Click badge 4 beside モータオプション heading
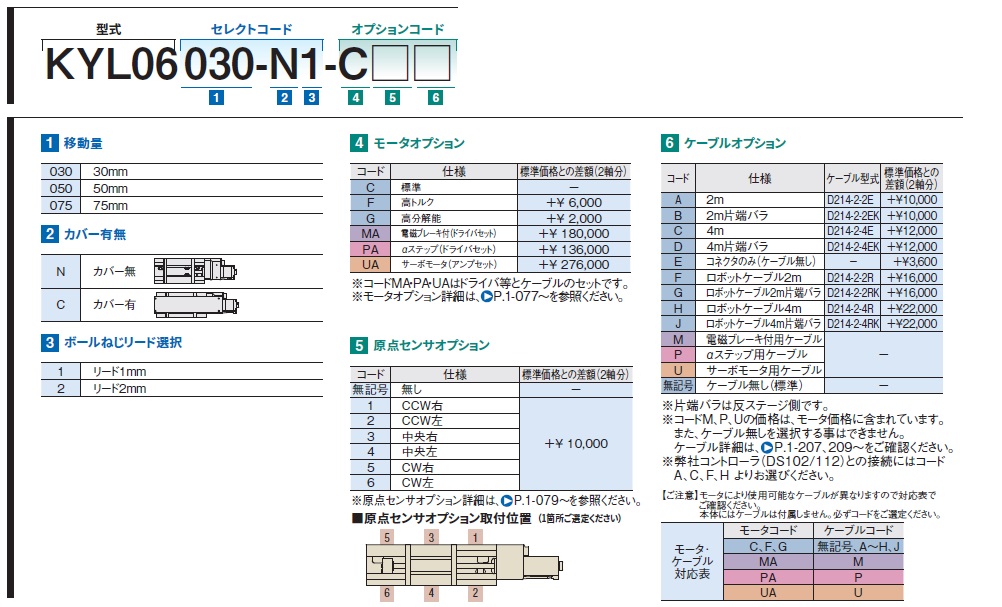Viewport: 1002px width, 607px height. pyautogui.click(x=358, y=144)
